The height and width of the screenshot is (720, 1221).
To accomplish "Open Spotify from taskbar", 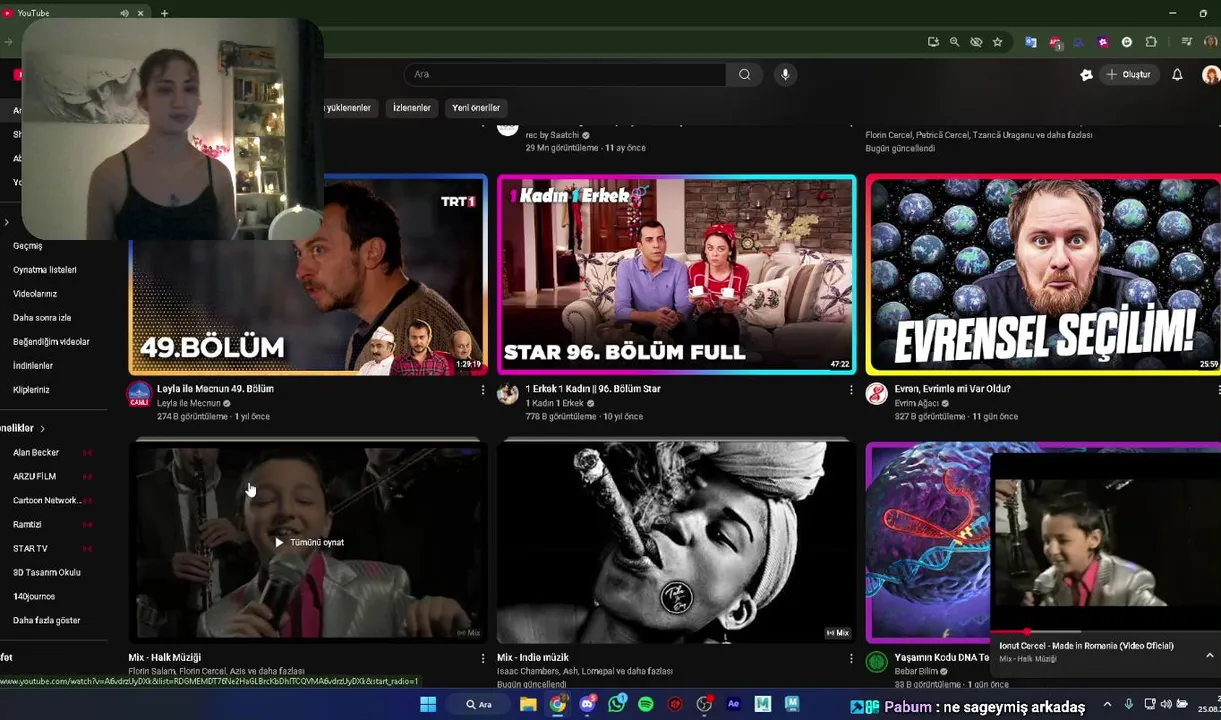I will (x=645, y=704).
